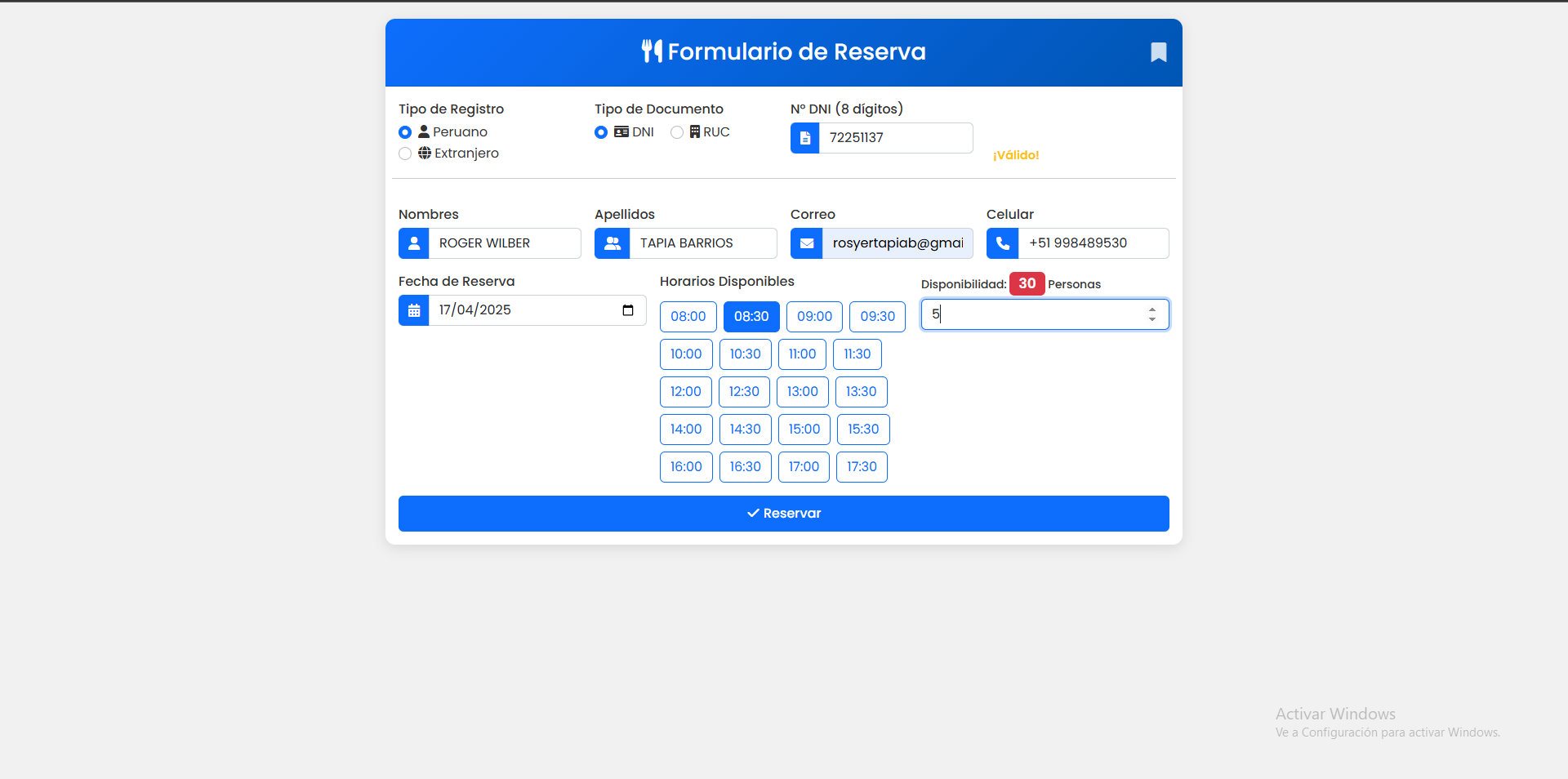
Task: Click the blue calendar icon beside Fecha de Reserva
Action: (x=414, y=309)
